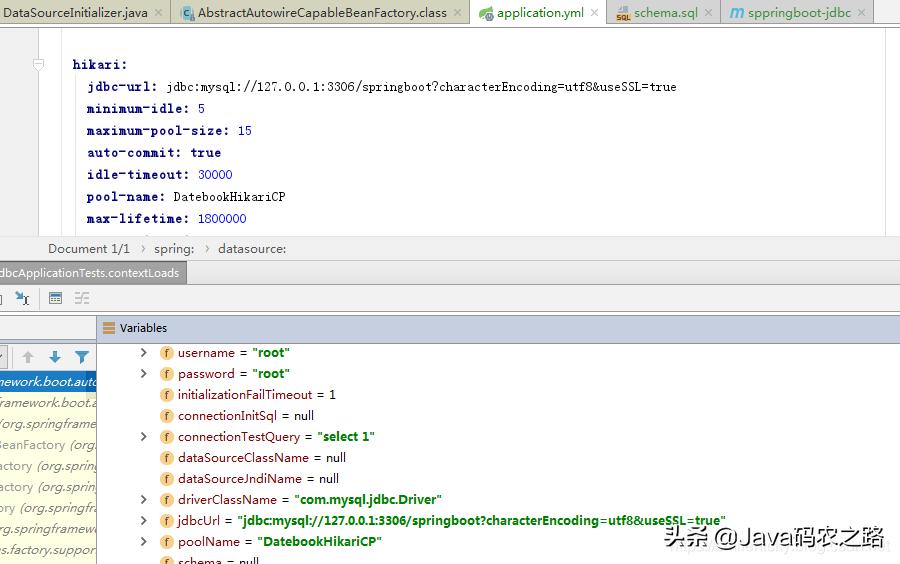Click the pool-name: DatebookHikariCP line

(186, 197)
